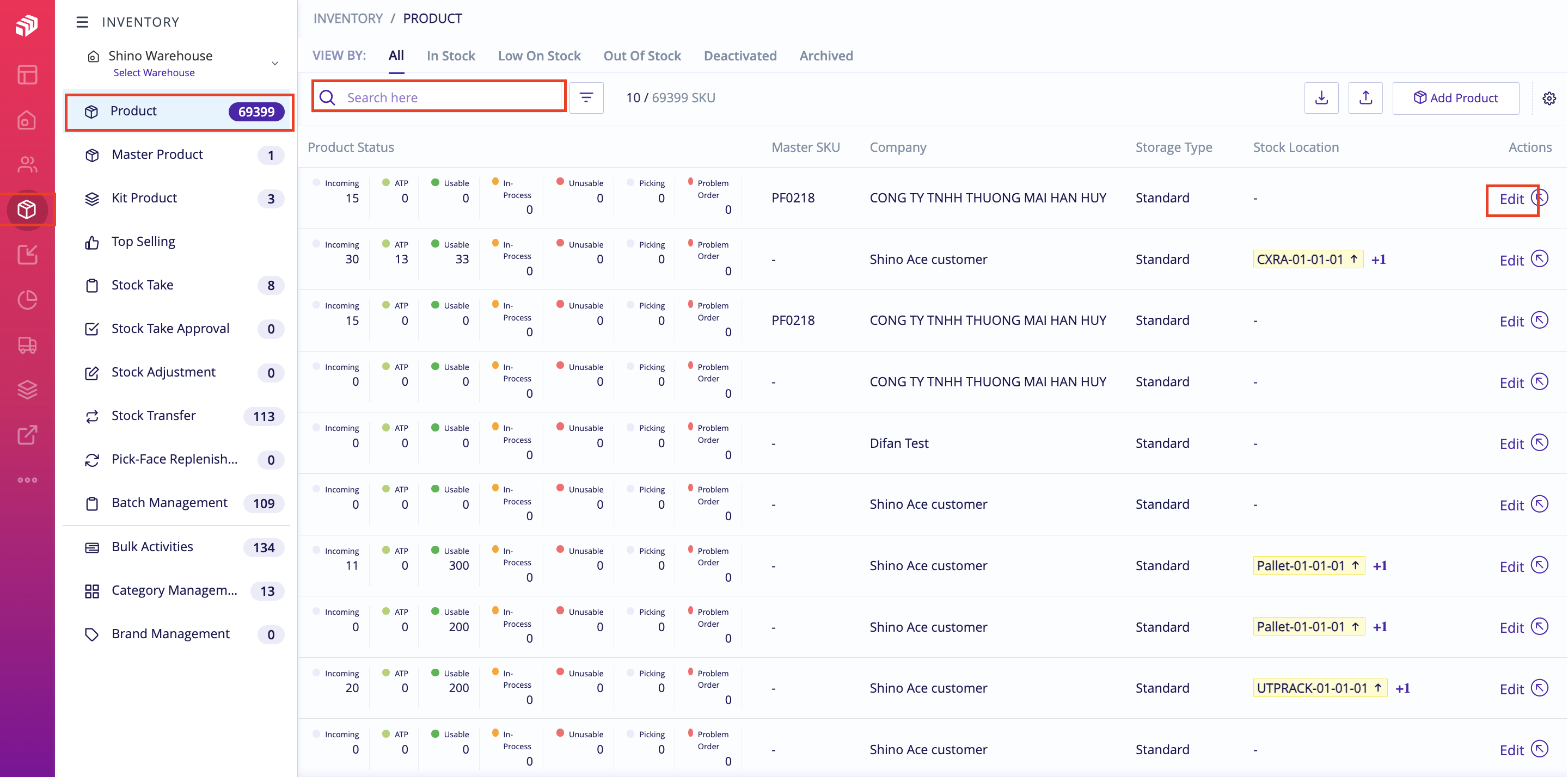Select the Delivery truck icon in left rail
The width and height of the screenshot is (1568, 777).
(27, 345)
